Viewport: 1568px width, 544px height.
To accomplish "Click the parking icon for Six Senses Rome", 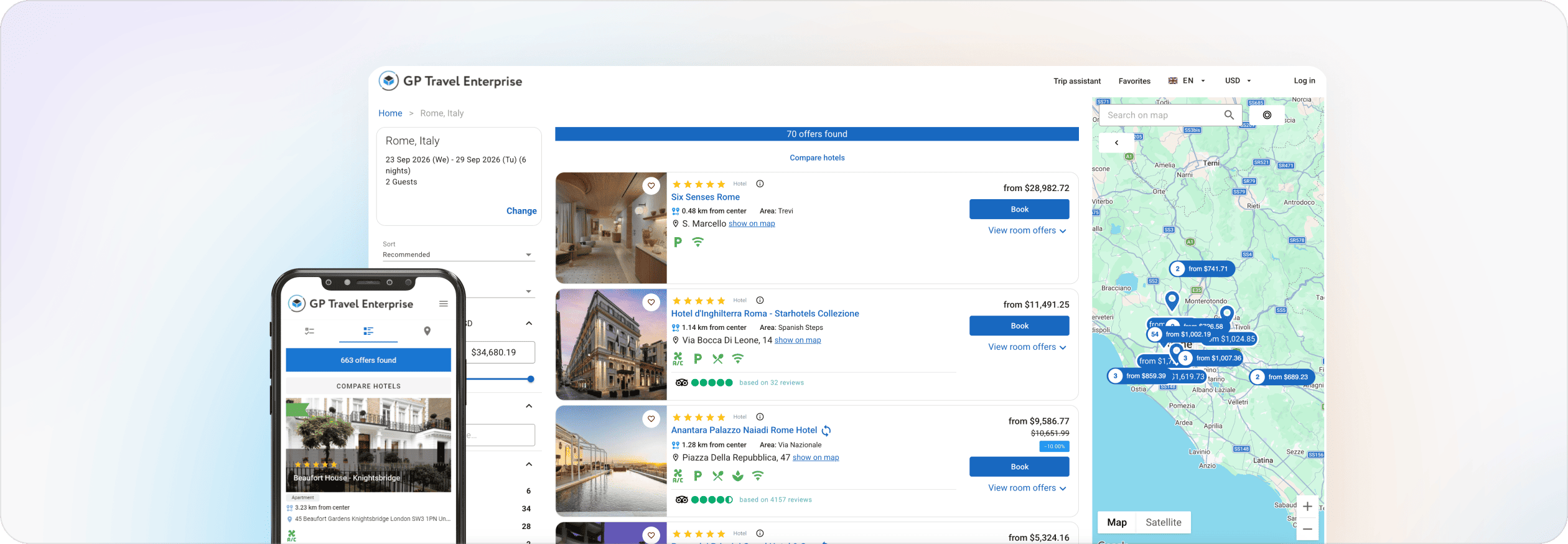I will point(678,242).
